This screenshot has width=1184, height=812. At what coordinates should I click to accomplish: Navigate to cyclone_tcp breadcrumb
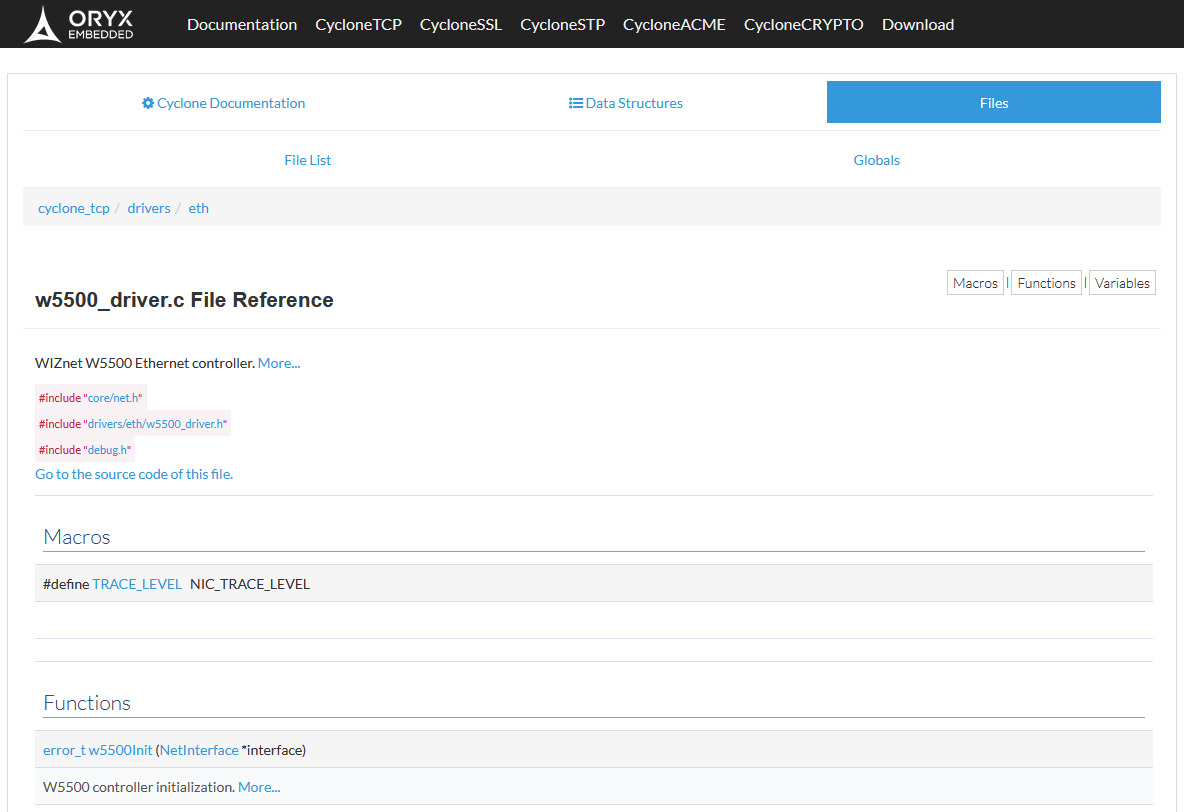tap(74, 208)
